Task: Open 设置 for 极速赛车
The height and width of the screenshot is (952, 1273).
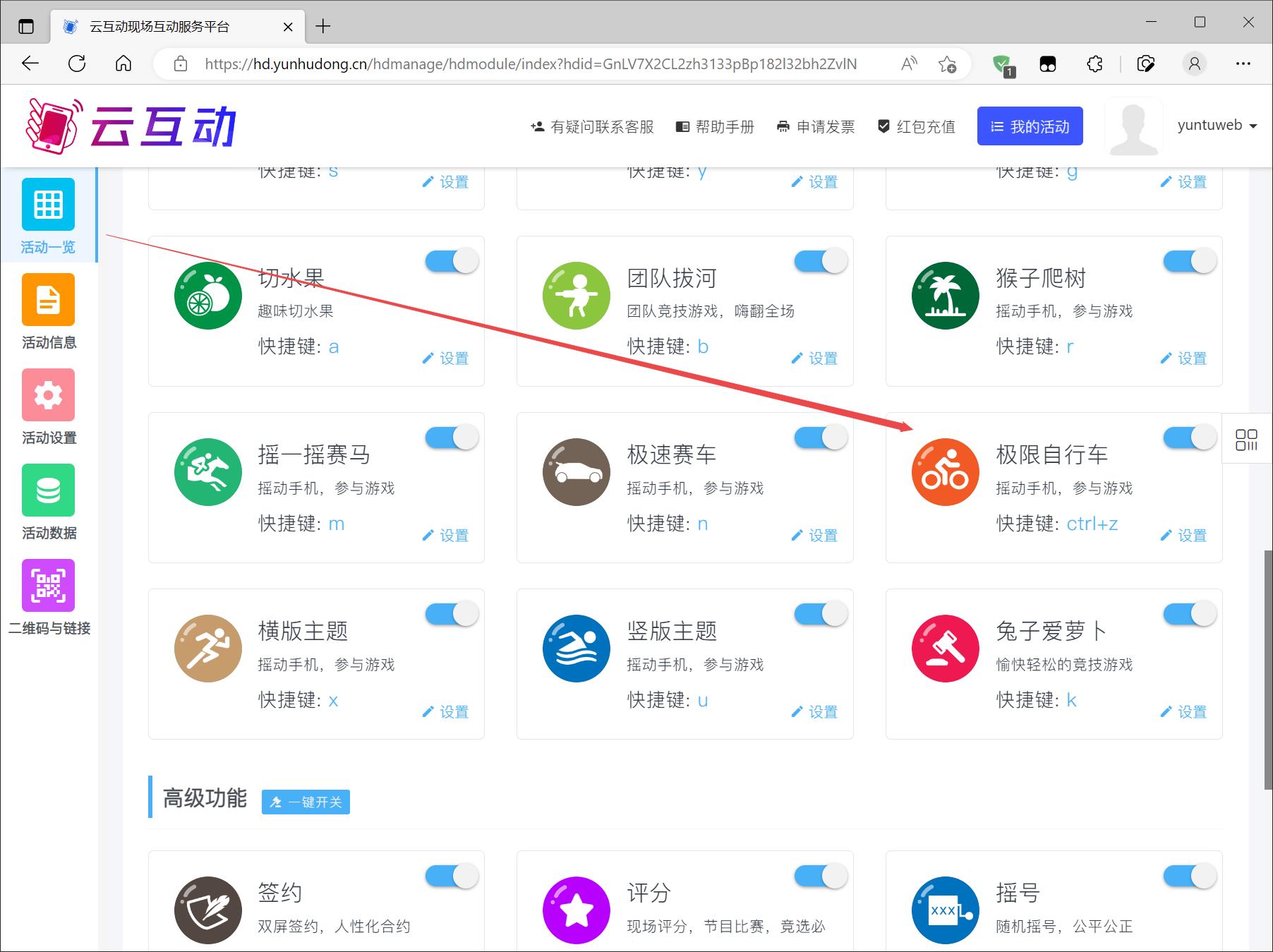Action: (x=814, y=536)
